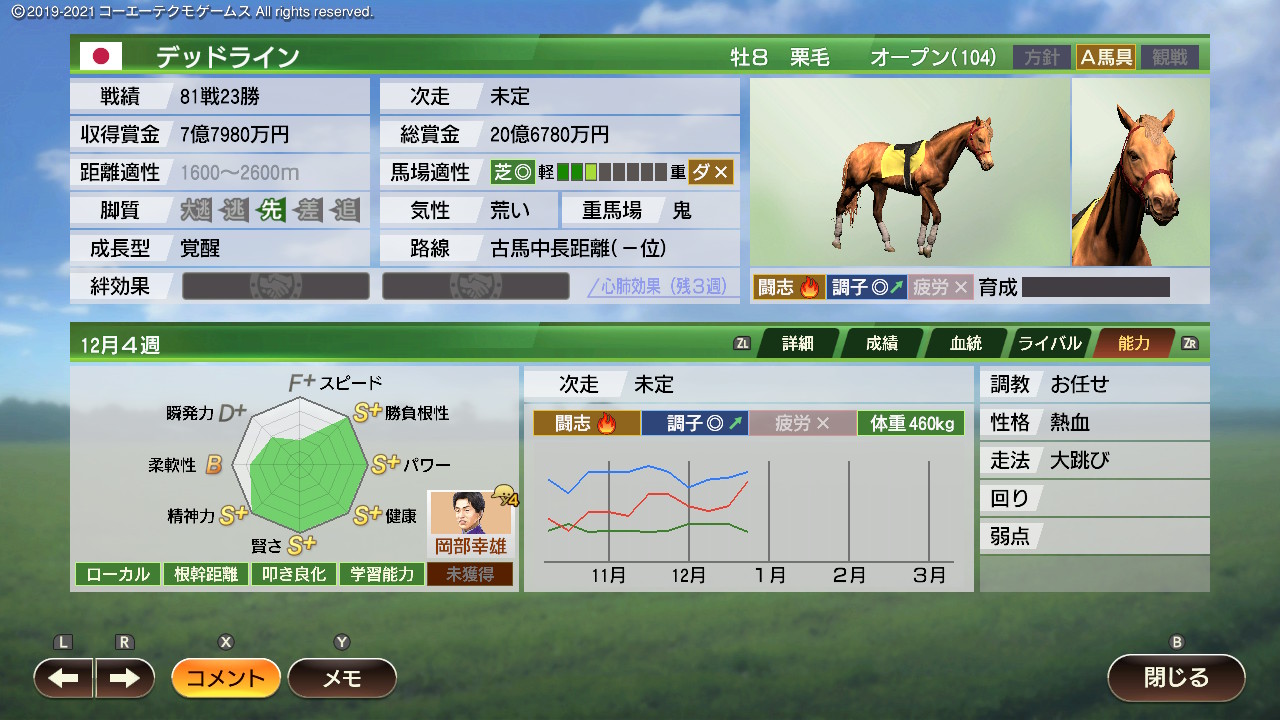Viewport: 1280px width, 720px height.
Task: Open the コメント button
Action: pos(226,678)
